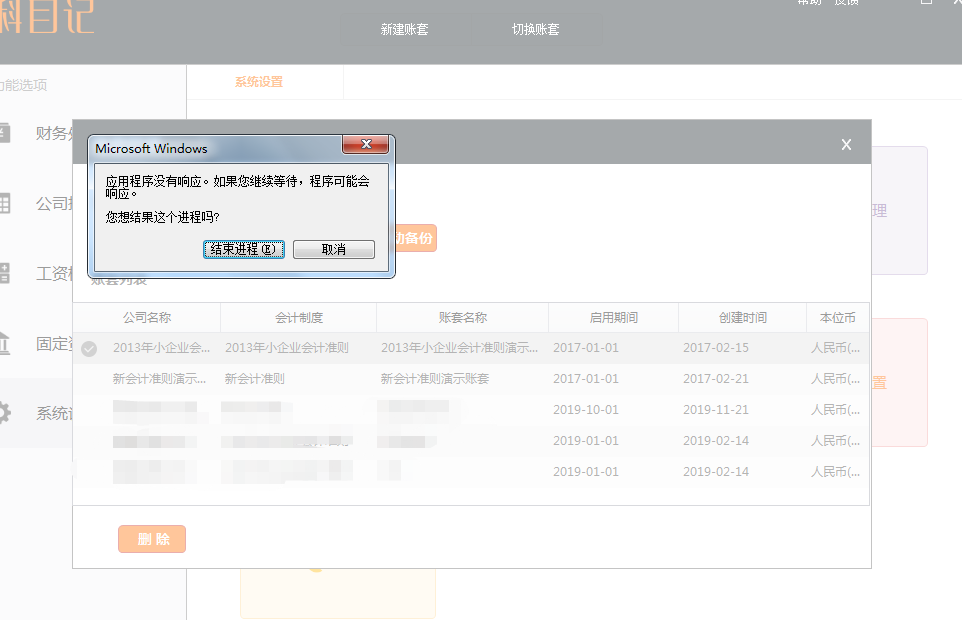Click the 启用期间 column header
This screenshot has height=620, width=962.
click(613, 318)
